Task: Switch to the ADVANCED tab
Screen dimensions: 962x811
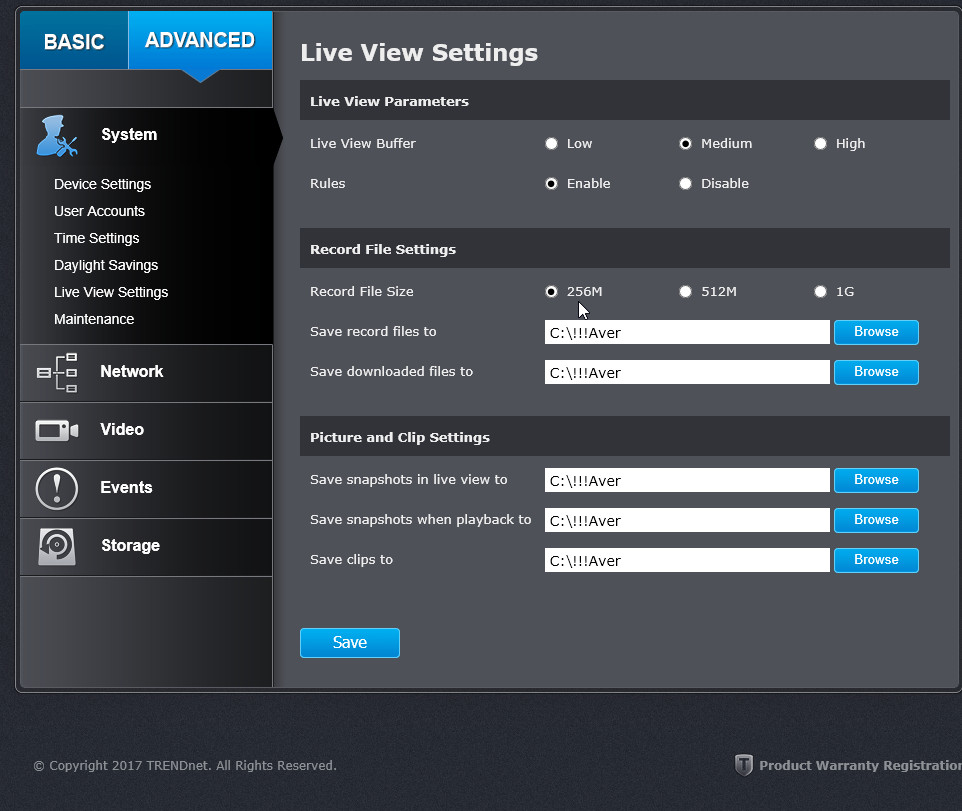Action: (x=200, y=40)
